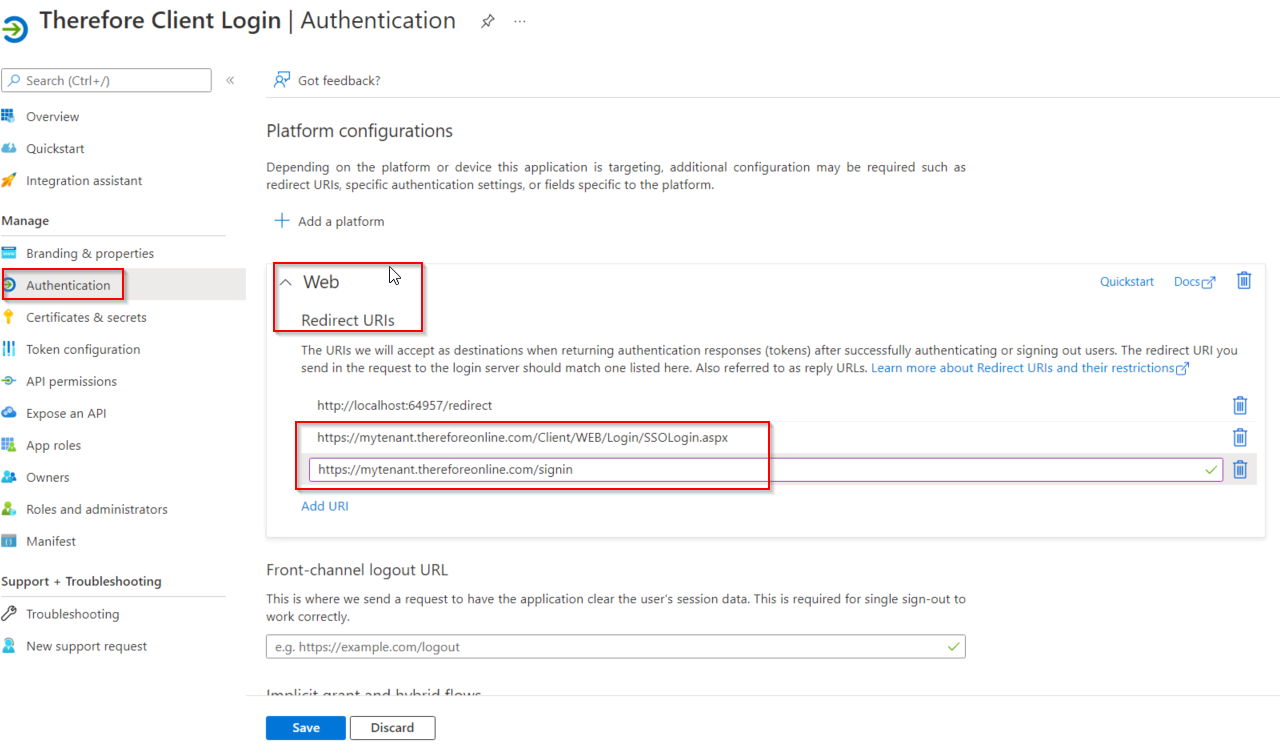The image size is (1280, 753).
Task: Click the Got feedback person icon
Action: (x=282, y=80)
